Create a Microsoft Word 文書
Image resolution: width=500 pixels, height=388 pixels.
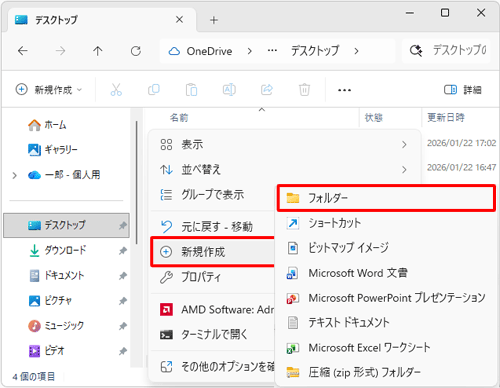[x=386, y=273]
